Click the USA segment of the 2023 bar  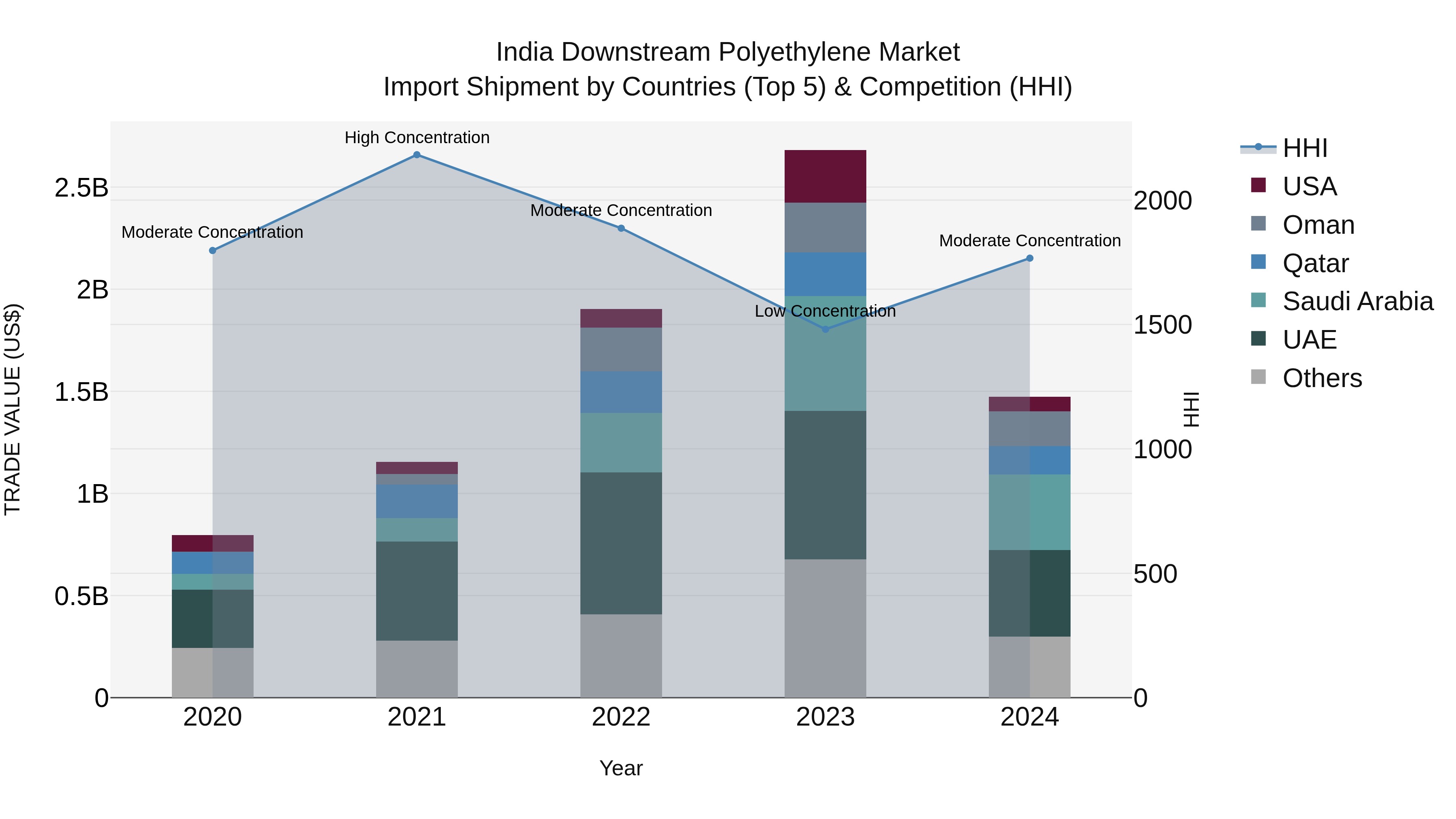(825, 176)
